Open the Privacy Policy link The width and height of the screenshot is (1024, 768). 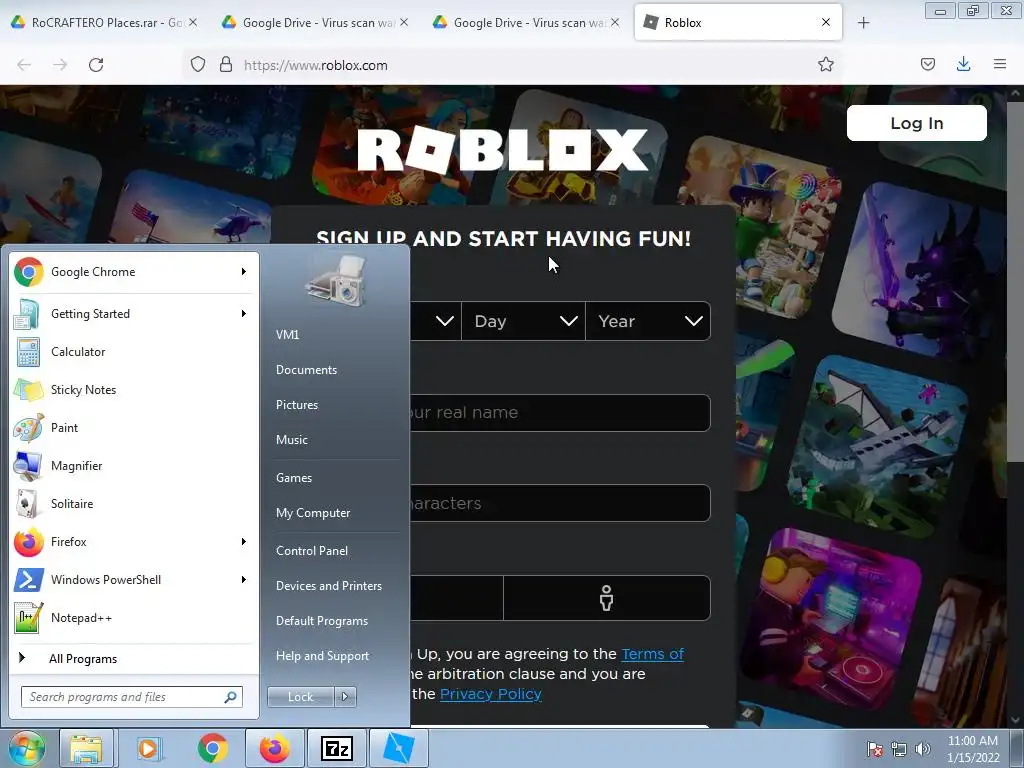[x=490, y=694]
